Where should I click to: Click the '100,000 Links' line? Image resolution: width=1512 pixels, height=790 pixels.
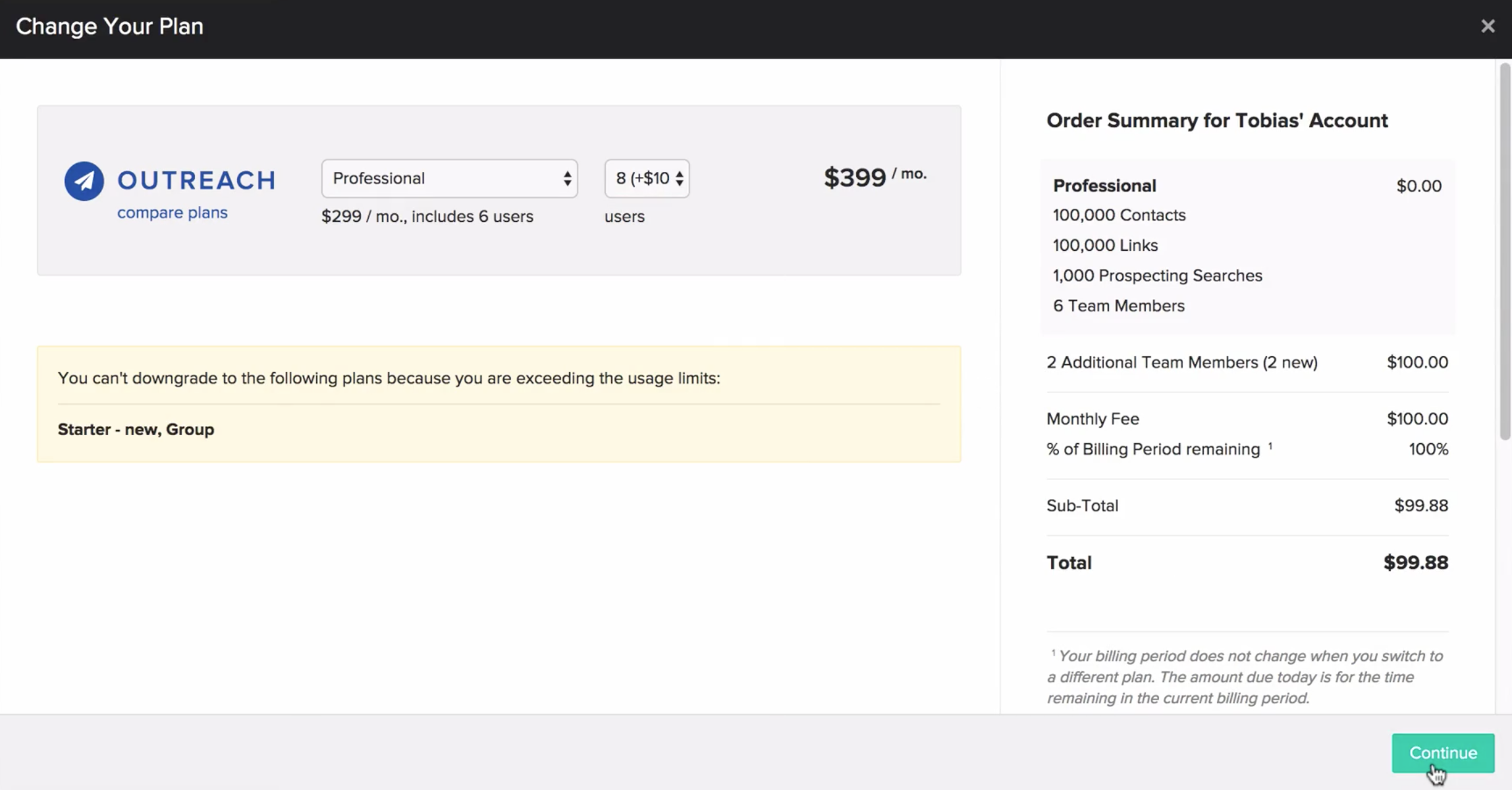tap(1105, 246)
